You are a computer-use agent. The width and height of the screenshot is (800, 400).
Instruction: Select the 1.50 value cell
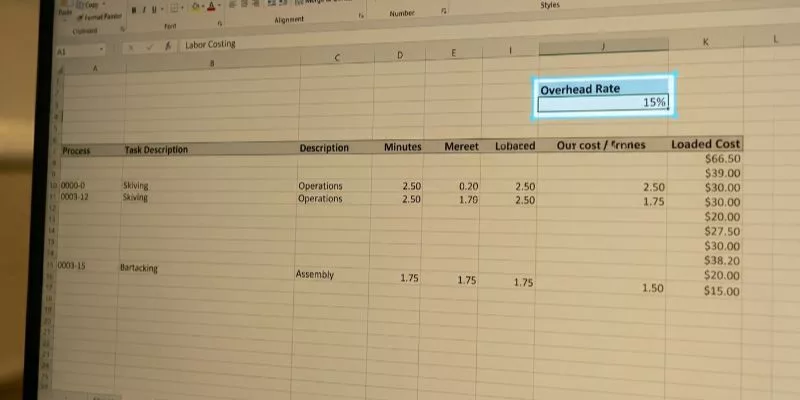(600, 288)
